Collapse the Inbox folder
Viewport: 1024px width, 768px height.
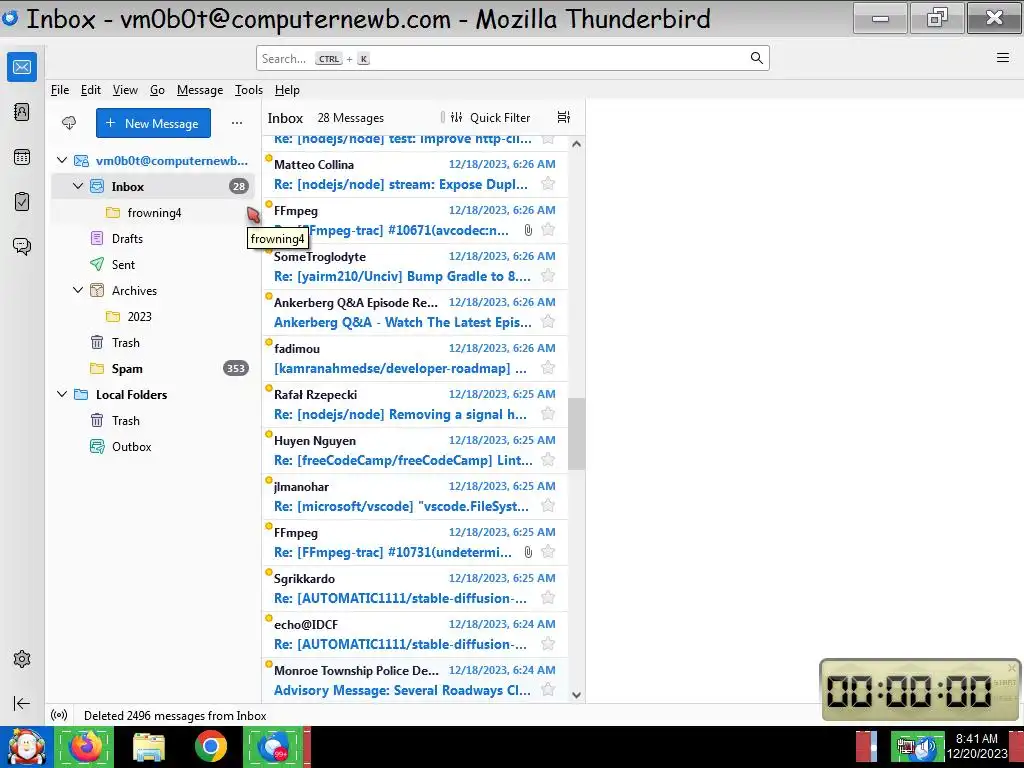pos(78,186)
